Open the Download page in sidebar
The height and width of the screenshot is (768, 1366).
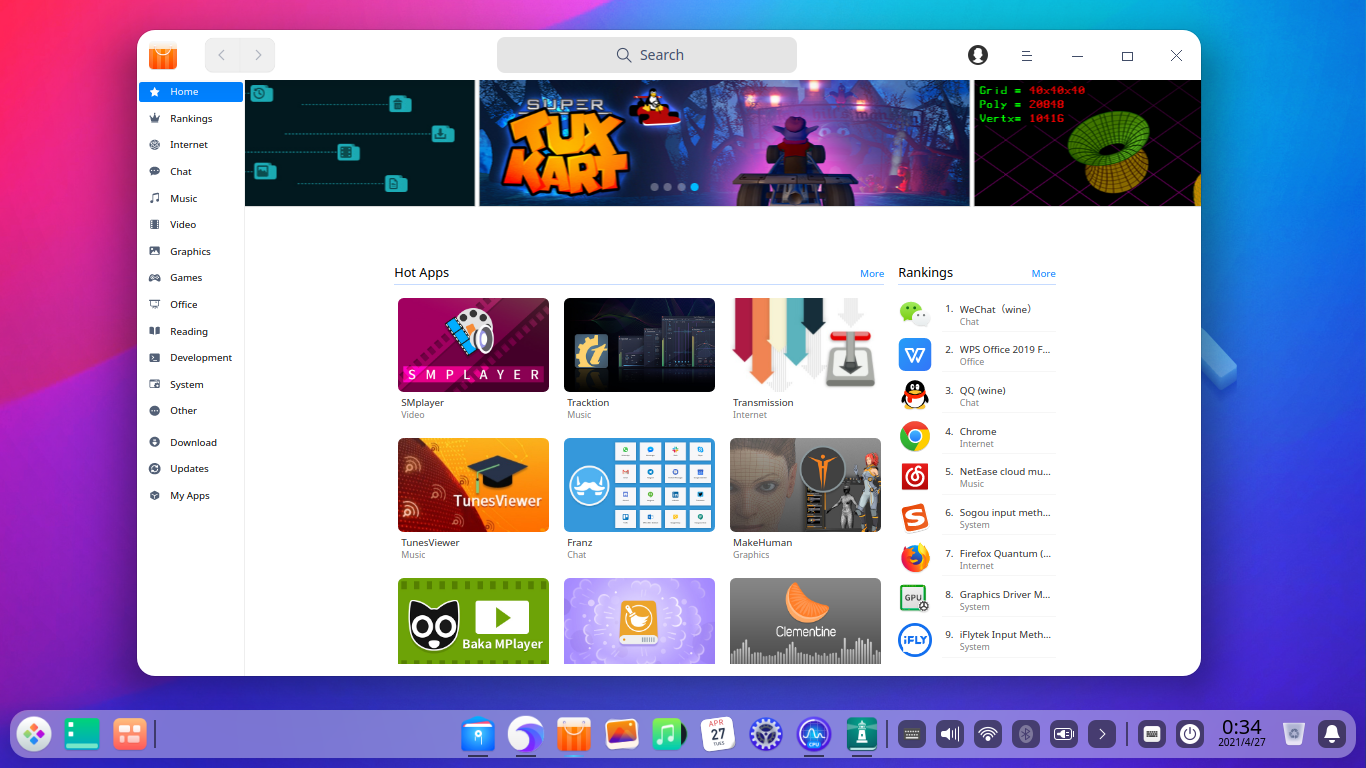tap(191, 442)
